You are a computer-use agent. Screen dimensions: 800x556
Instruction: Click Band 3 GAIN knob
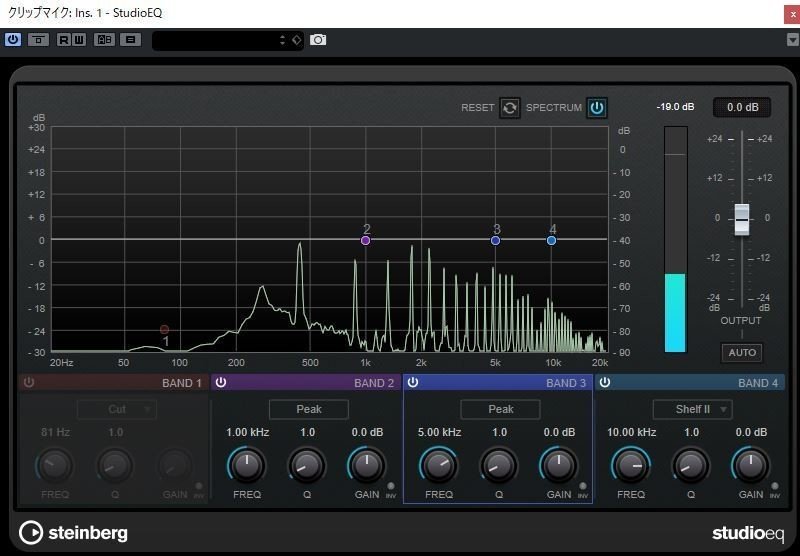559,465
